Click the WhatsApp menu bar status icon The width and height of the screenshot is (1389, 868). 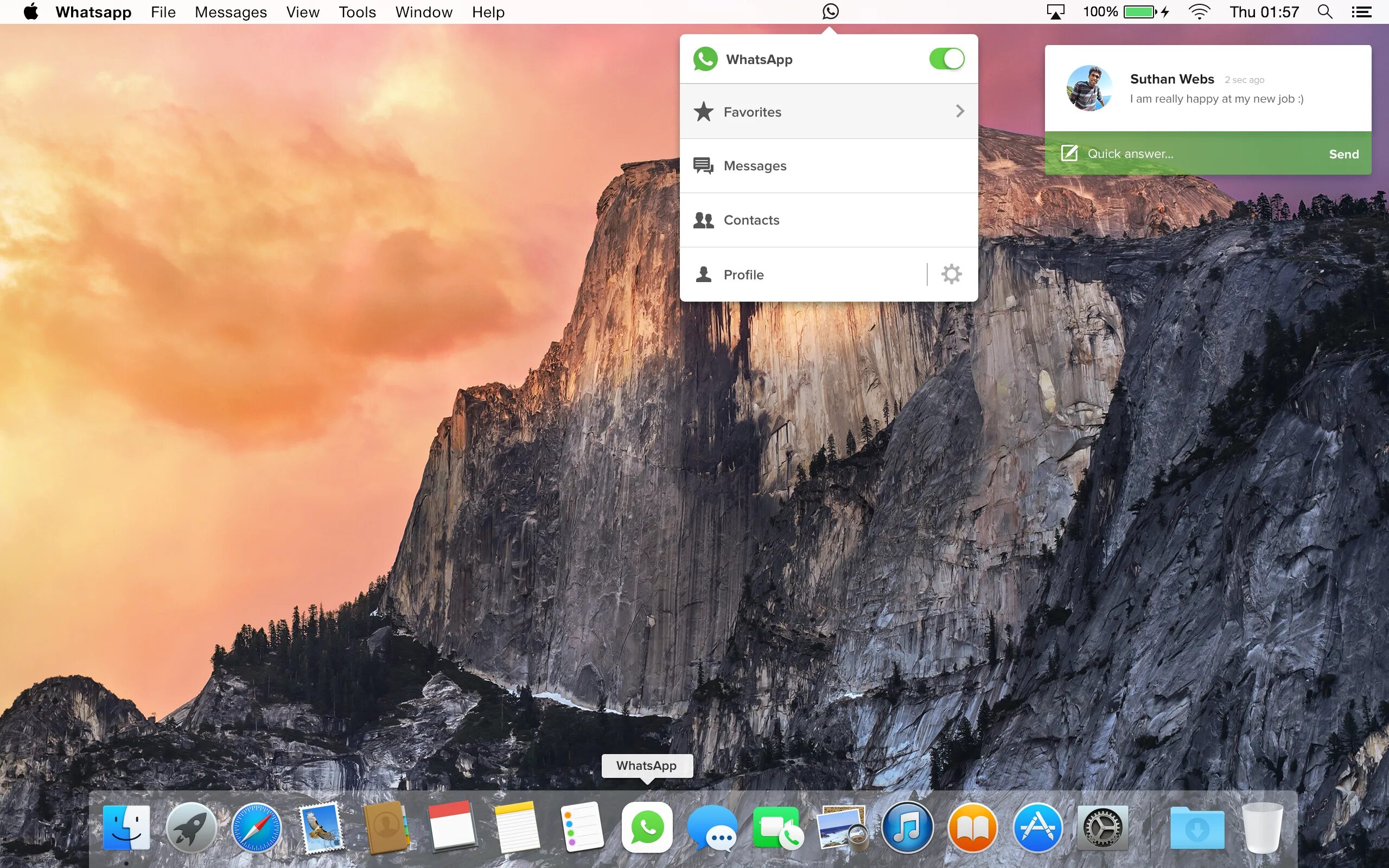tap(830, 11)
